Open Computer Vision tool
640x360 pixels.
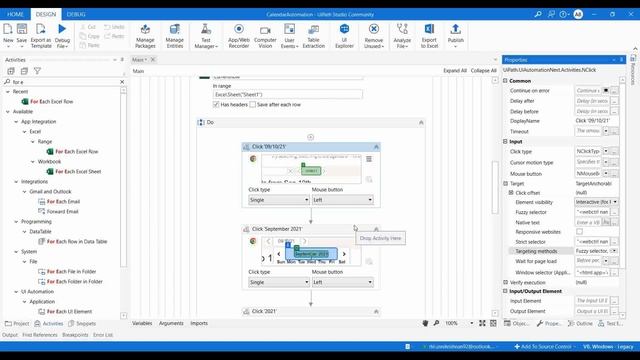(265, 36)
